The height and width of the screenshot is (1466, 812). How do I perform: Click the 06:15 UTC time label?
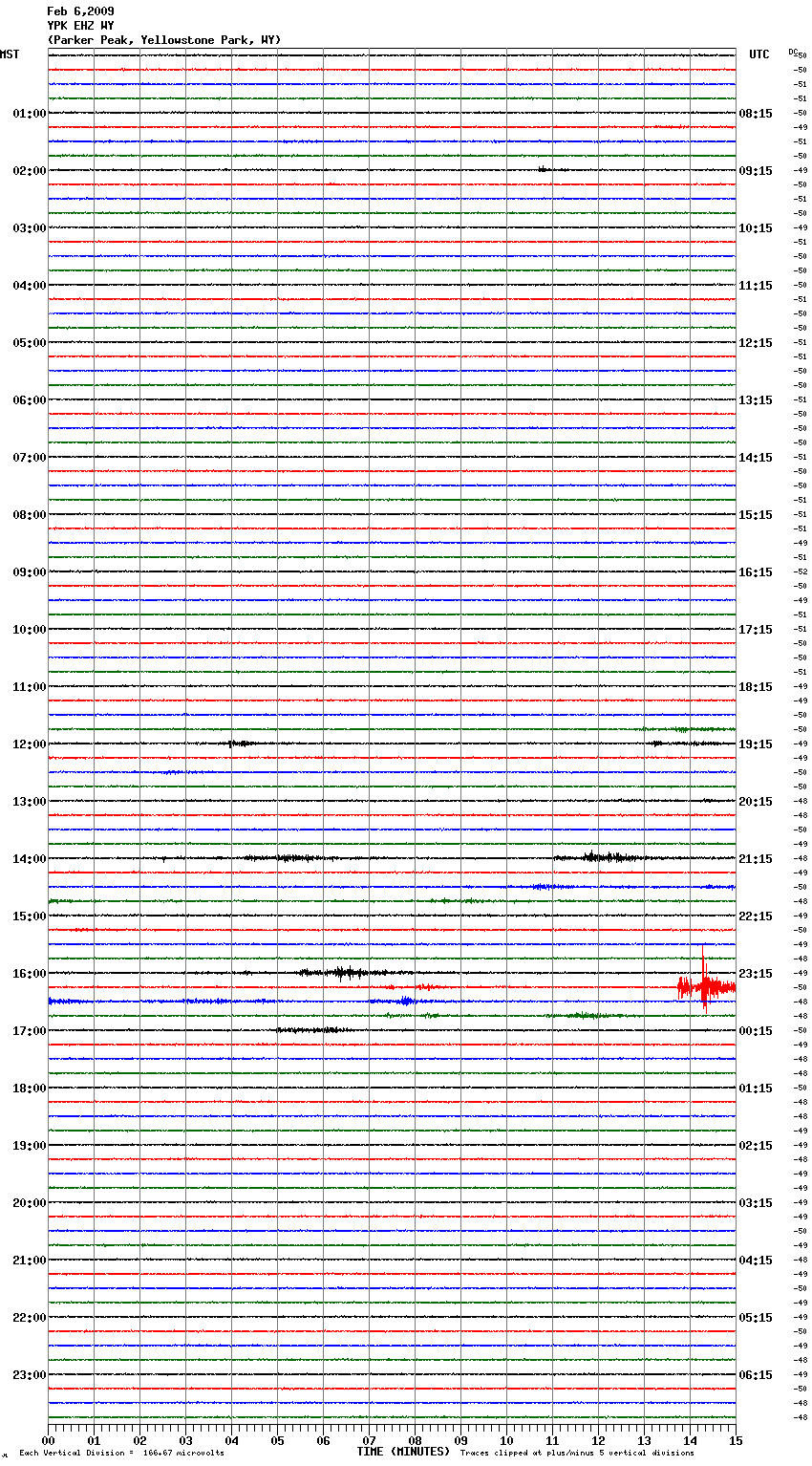click(756, 1375)
